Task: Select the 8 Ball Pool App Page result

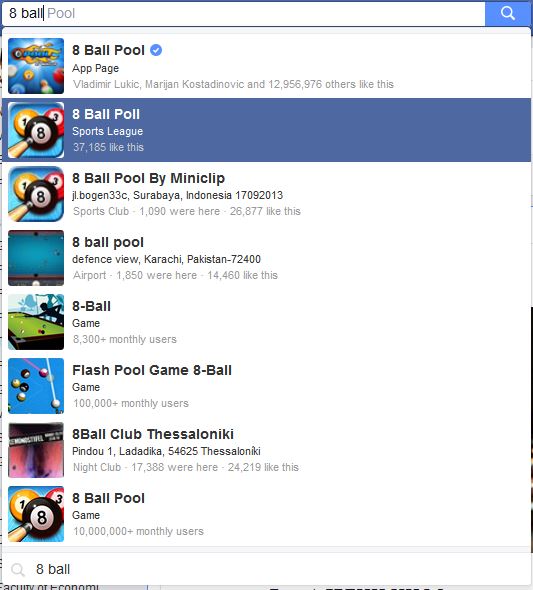Action: [266, 66]
